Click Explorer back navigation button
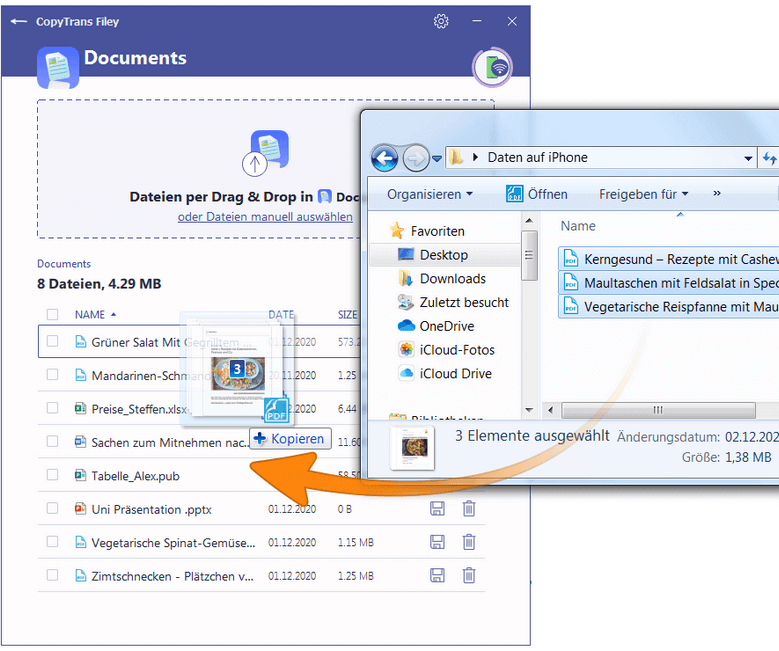 pyautogui.click(x=385, y=159)
